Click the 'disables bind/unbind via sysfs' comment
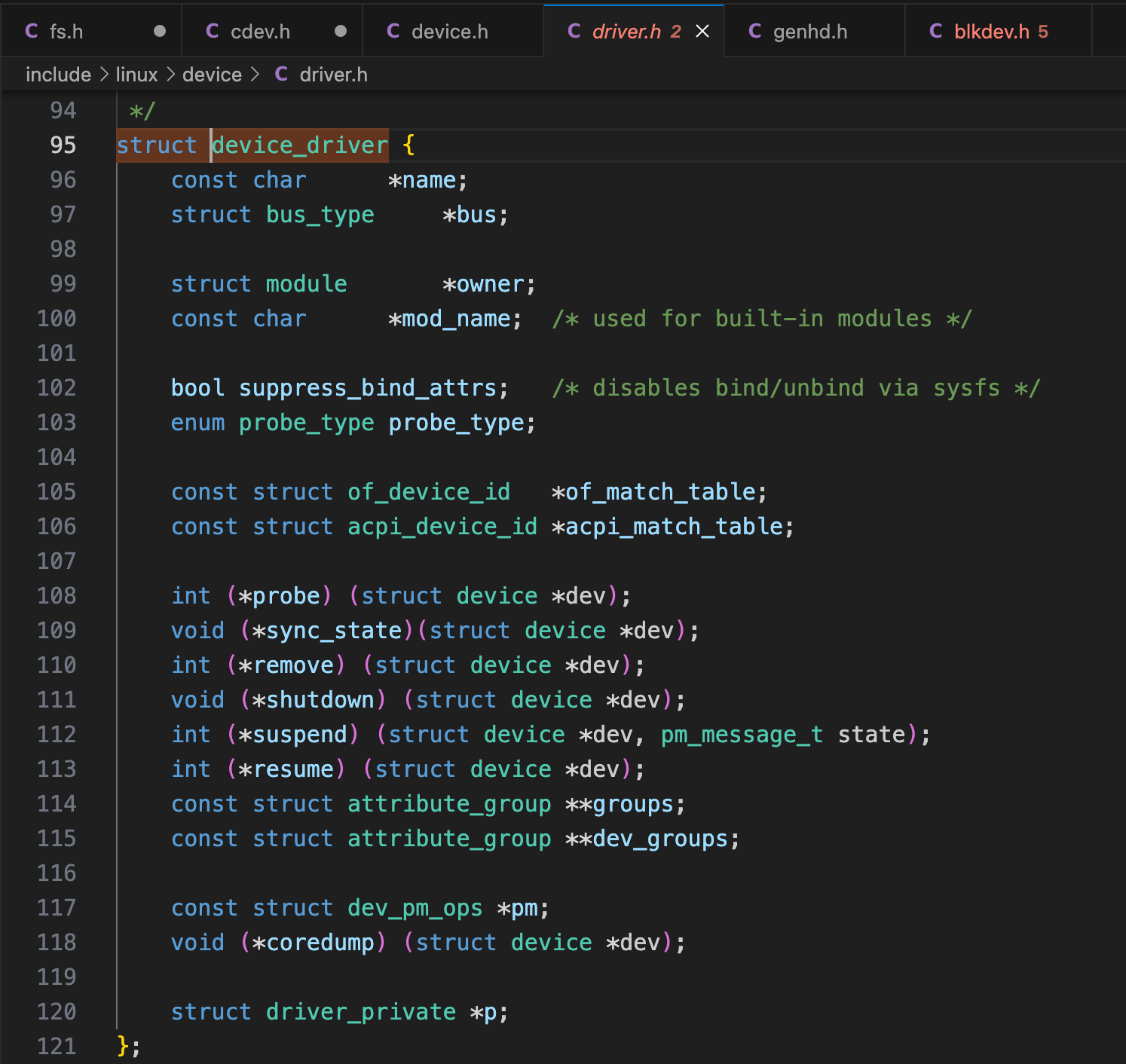 (x=796, y=388)
